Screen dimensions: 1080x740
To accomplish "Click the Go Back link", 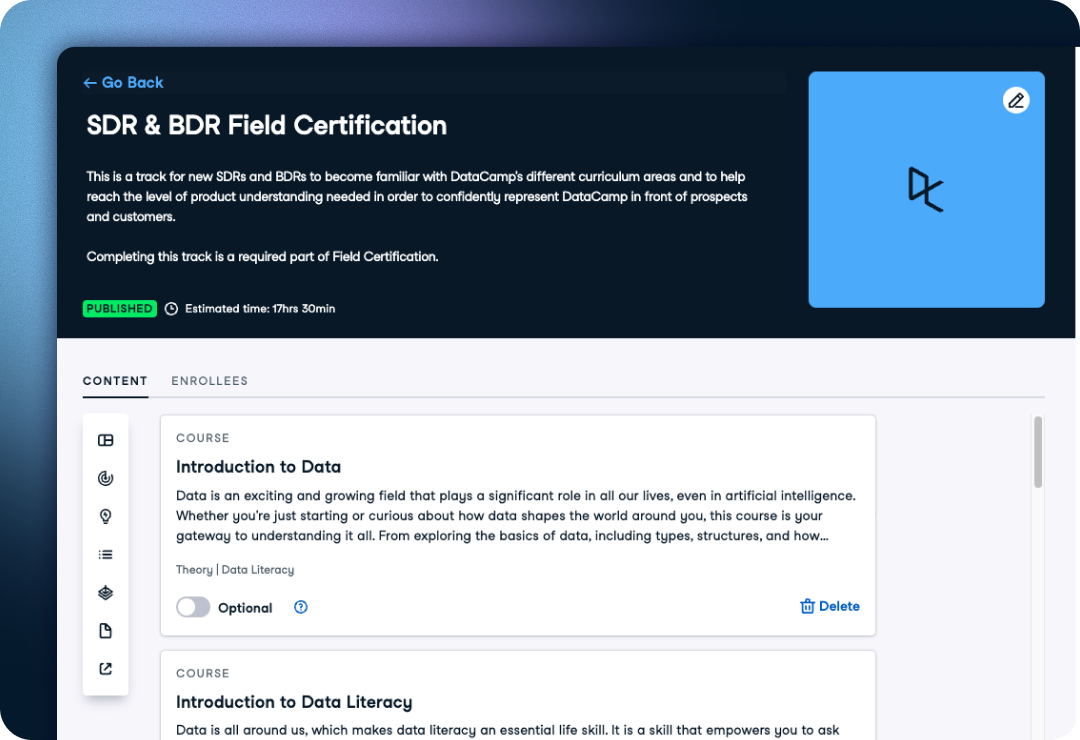I will click(x=123, y=83).
